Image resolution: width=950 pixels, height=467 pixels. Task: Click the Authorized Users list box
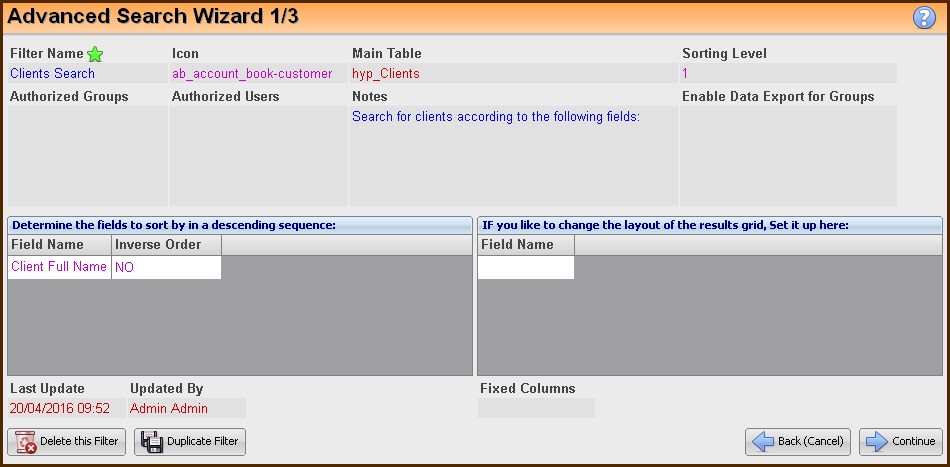(258, 156)
